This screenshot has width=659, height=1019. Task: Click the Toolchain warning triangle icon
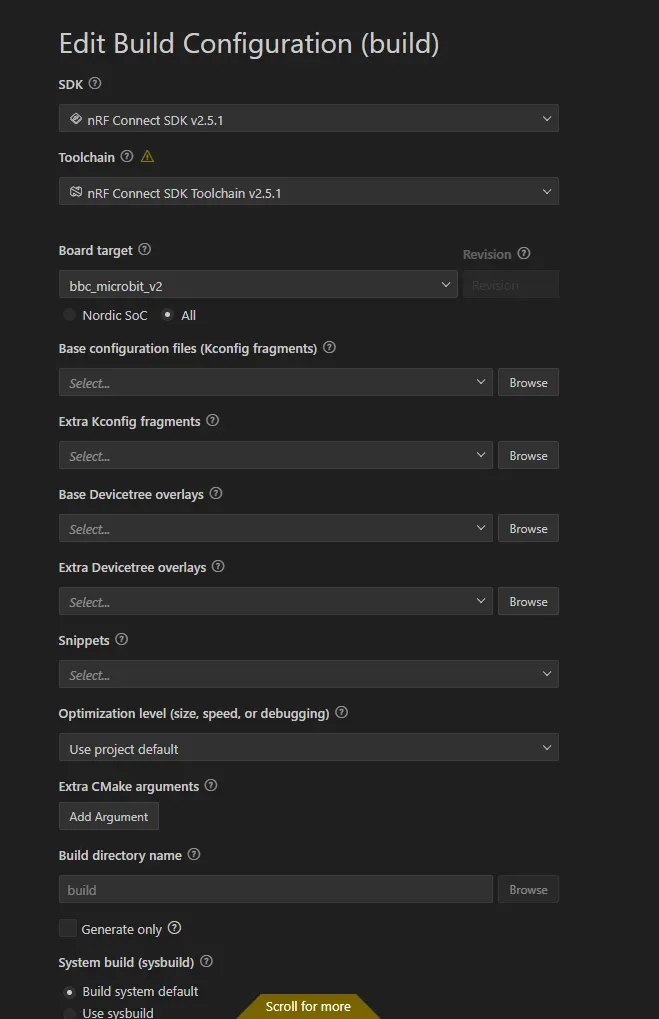click(148, 157)
